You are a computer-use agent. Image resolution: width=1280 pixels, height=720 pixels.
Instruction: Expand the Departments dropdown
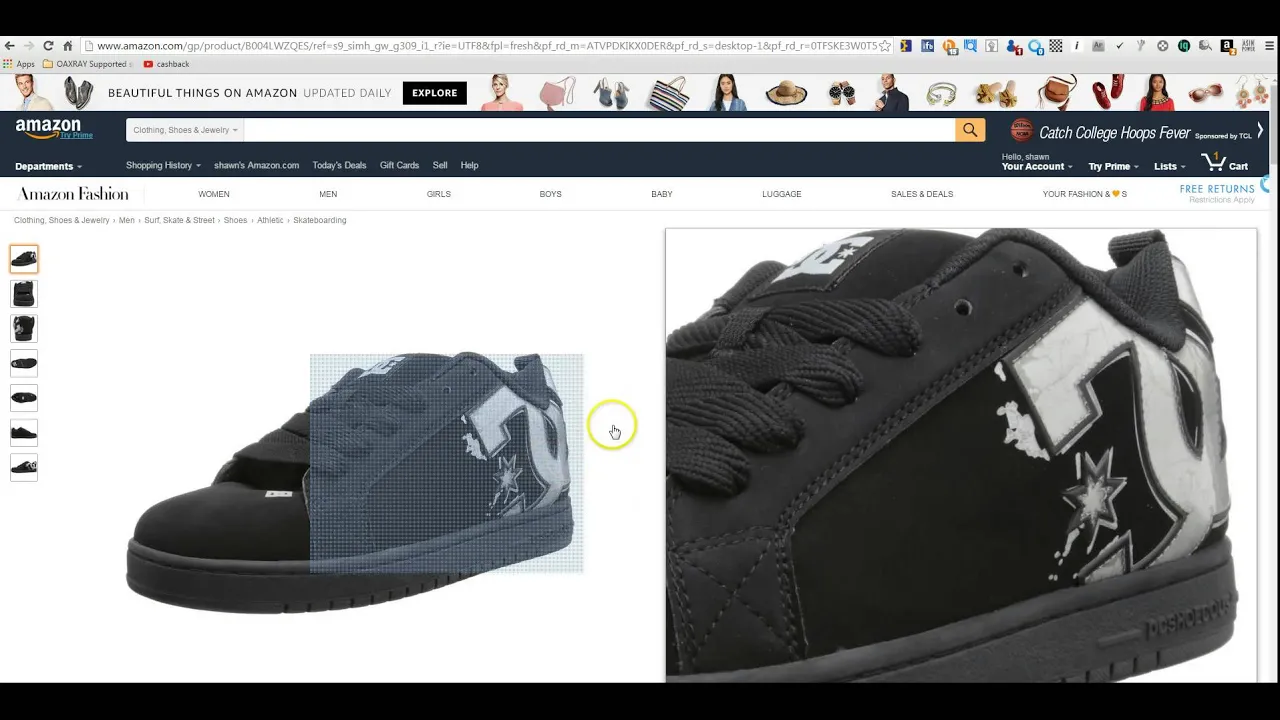(49, 166)
